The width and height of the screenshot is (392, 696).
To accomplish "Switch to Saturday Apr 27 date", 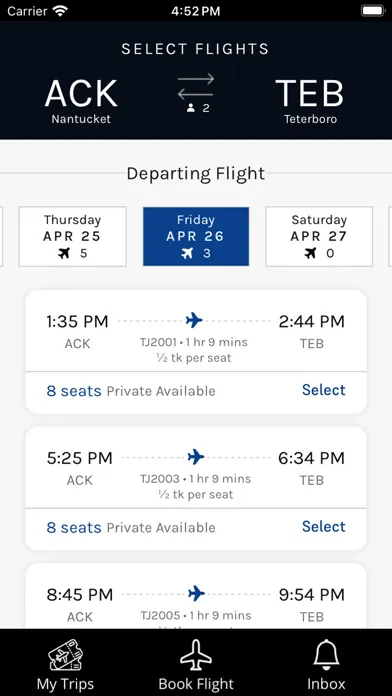I will (319, 237).
